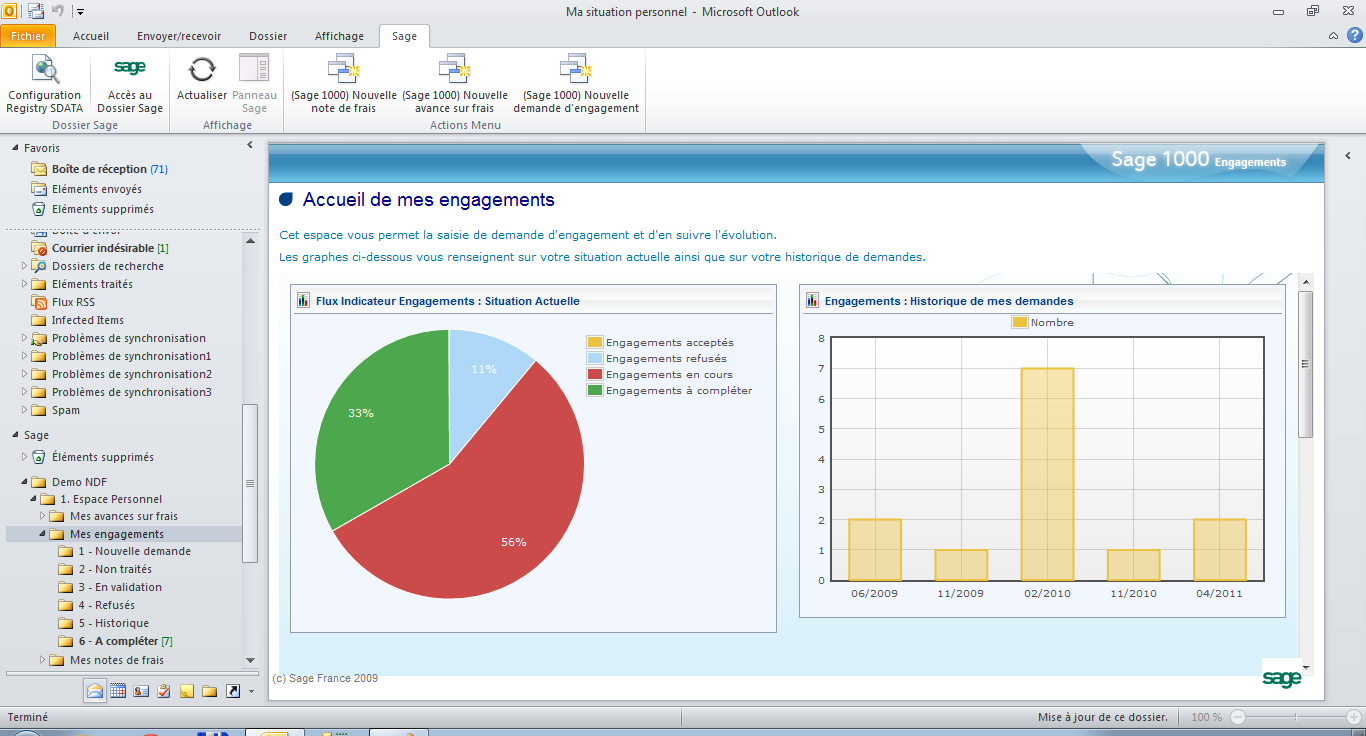
Task: Switch to the Dossier tab
Action: click(268, 36)
